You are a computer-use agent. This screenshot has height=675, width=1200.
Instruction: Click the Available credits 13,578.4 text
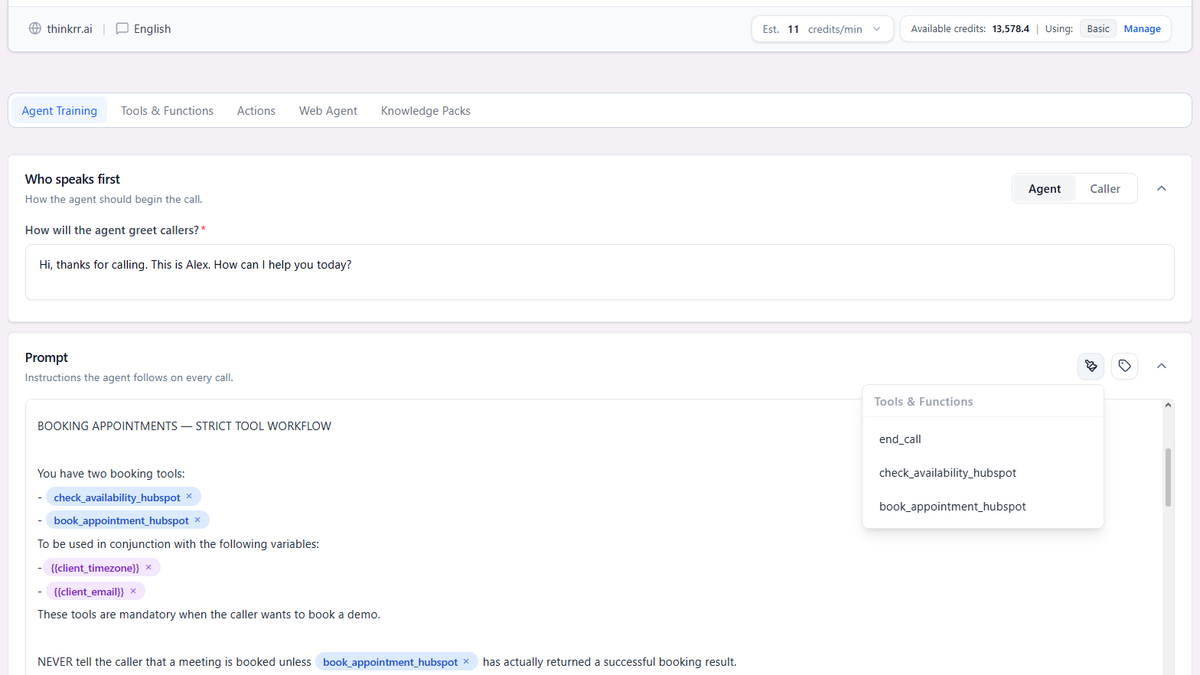pos(970,29)
